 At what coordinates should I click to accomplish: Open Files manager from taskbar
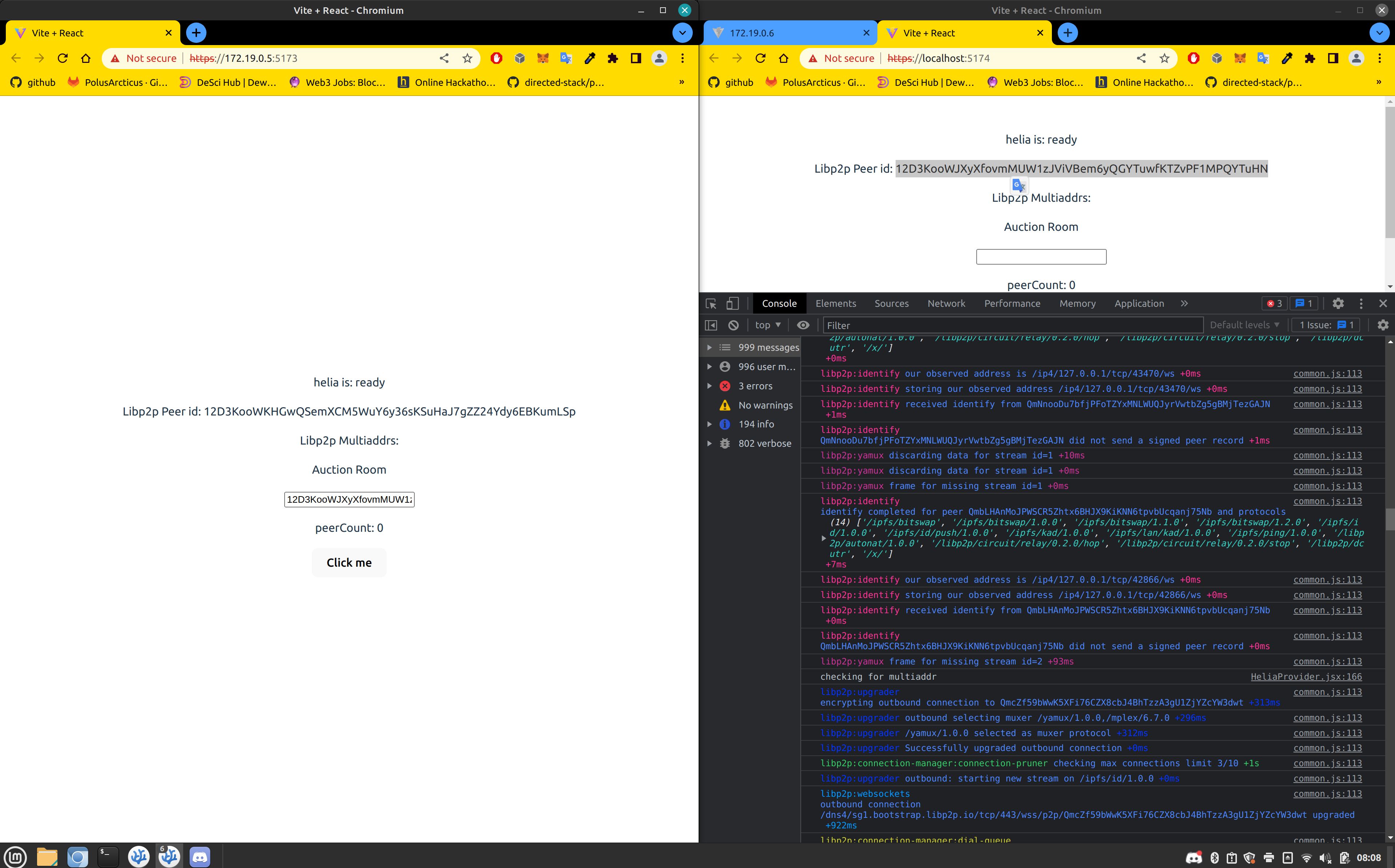[47, 856]
